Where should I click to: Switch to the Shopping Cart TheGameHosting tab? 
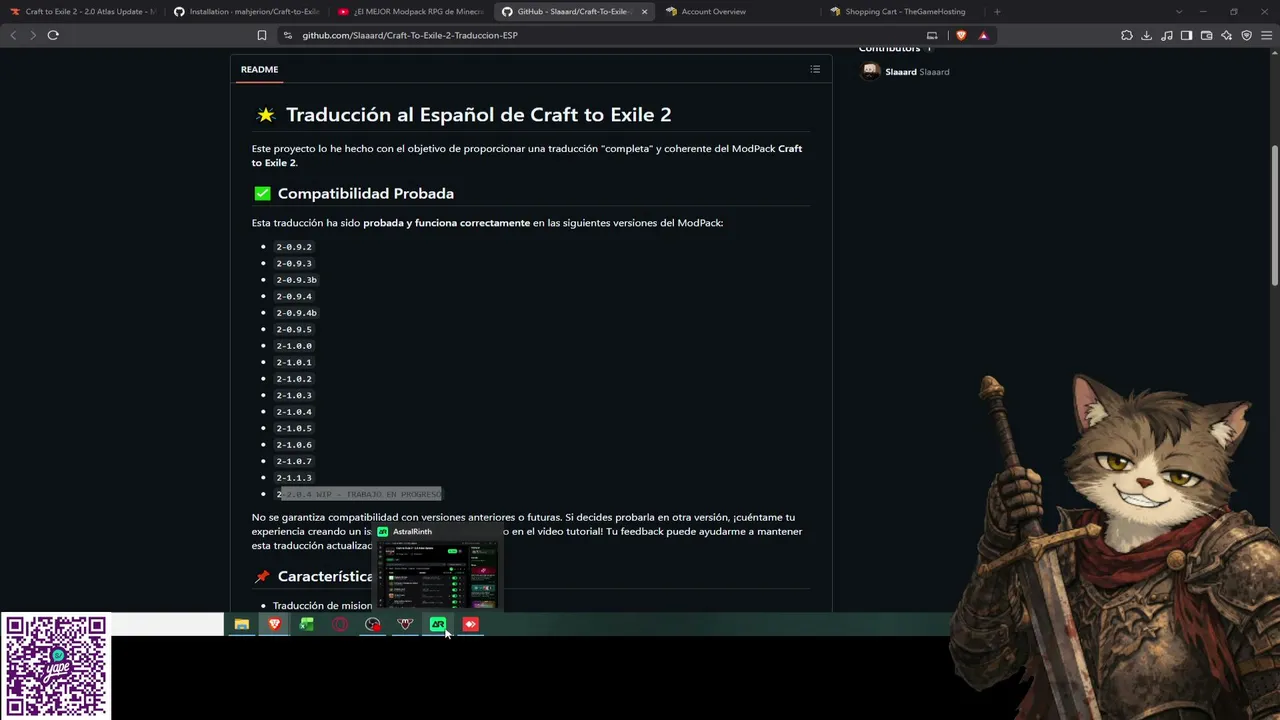(903, 12)
